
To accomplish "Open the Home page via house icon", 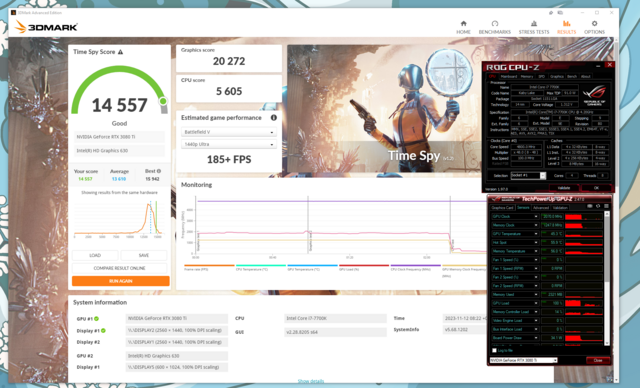I will [463, 24].
